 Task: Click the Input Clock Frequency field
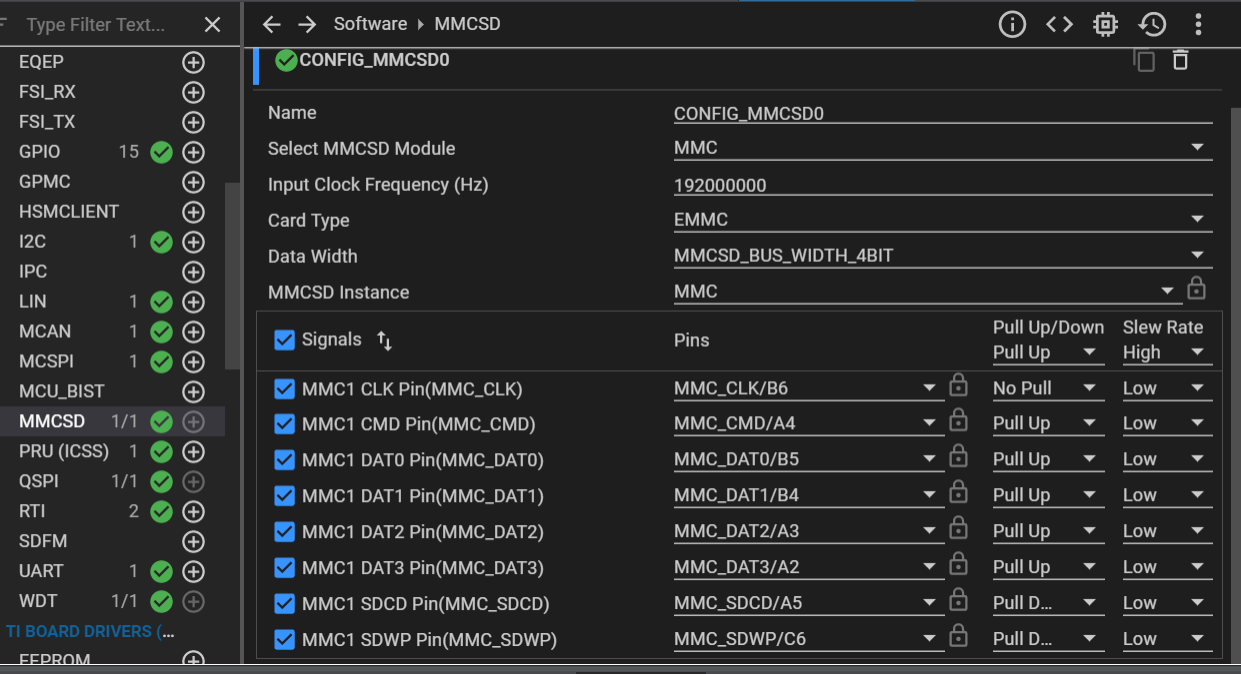pos(942,185)
